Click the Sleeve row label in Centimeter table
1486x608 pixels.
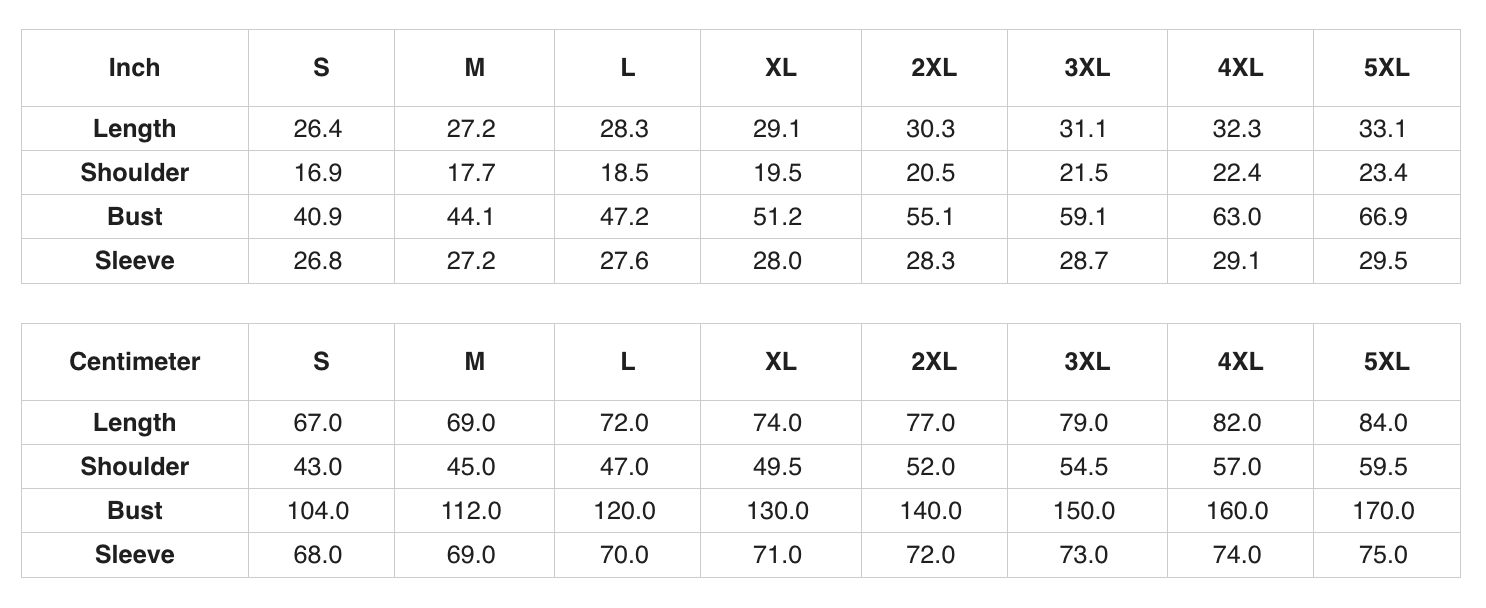pyautogui.click(x=135, y=555)
